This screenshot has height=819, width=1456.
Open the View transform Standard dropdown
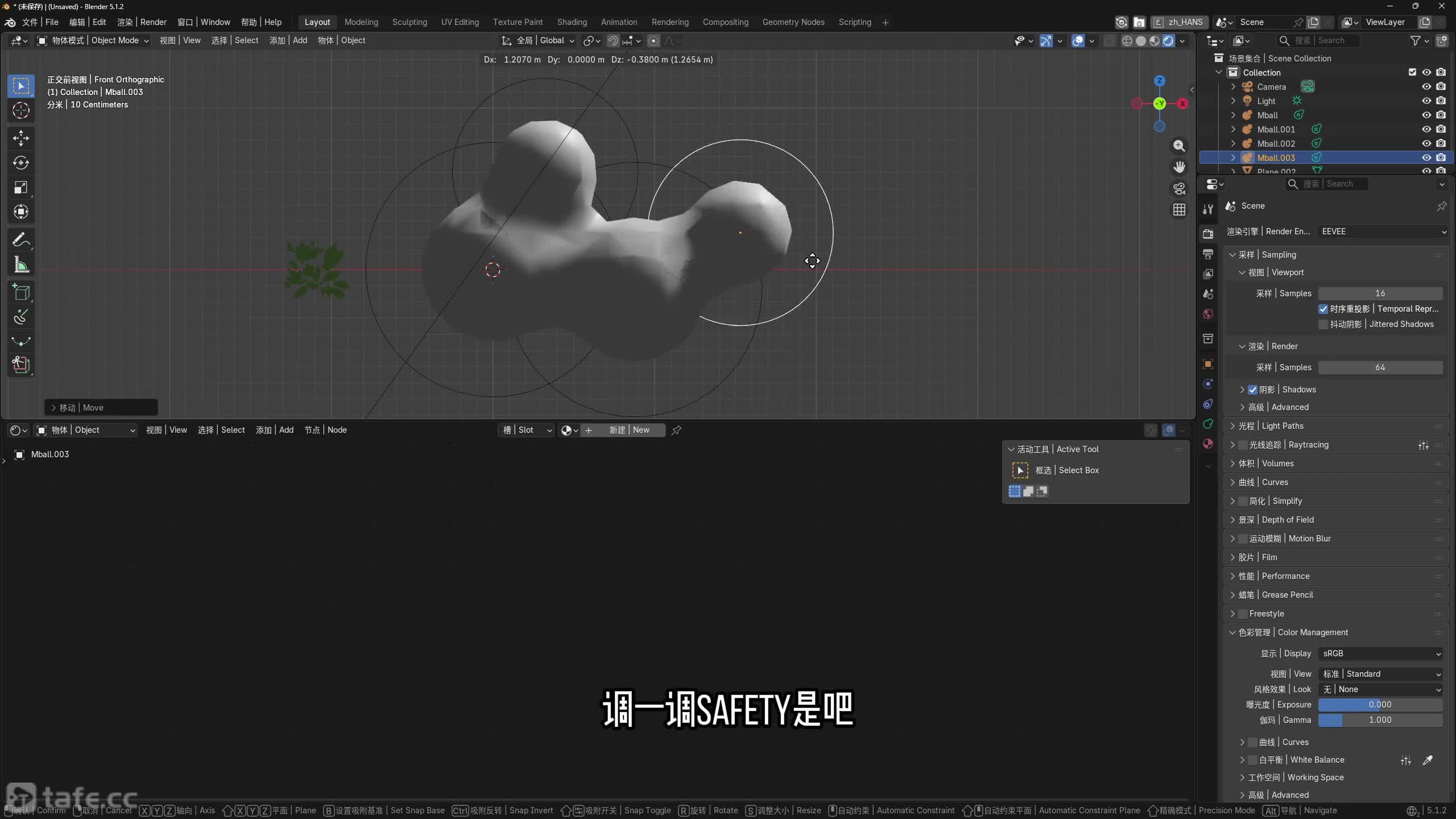(1380, 674)
